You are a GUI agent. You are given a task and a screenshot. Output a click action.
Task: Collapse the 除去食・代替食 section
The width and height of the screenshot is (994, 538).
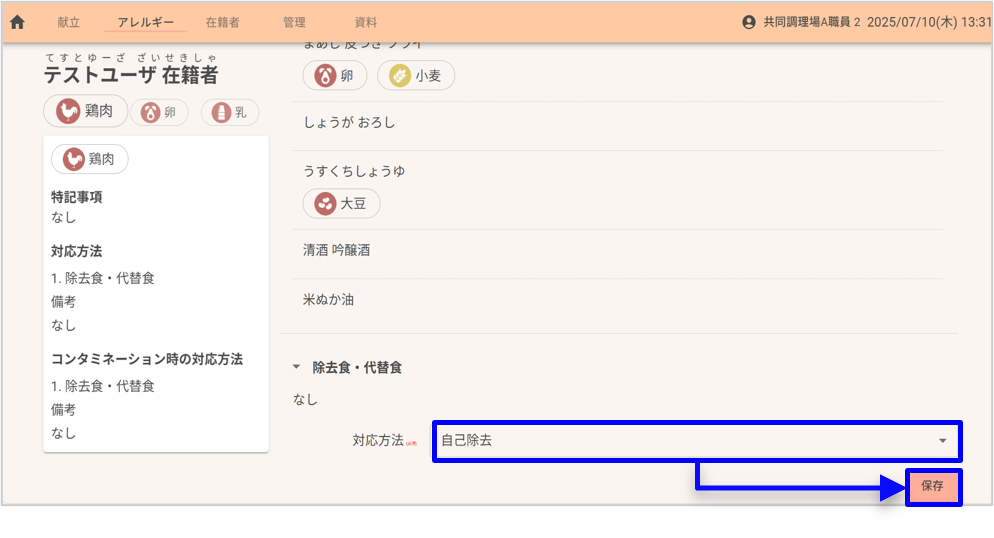click(x=296, y=368)
